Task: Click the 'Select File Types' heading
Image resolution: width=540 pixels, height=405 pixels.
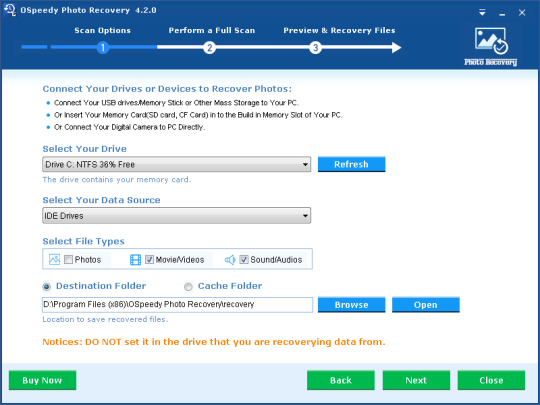Action: point(83,241)
